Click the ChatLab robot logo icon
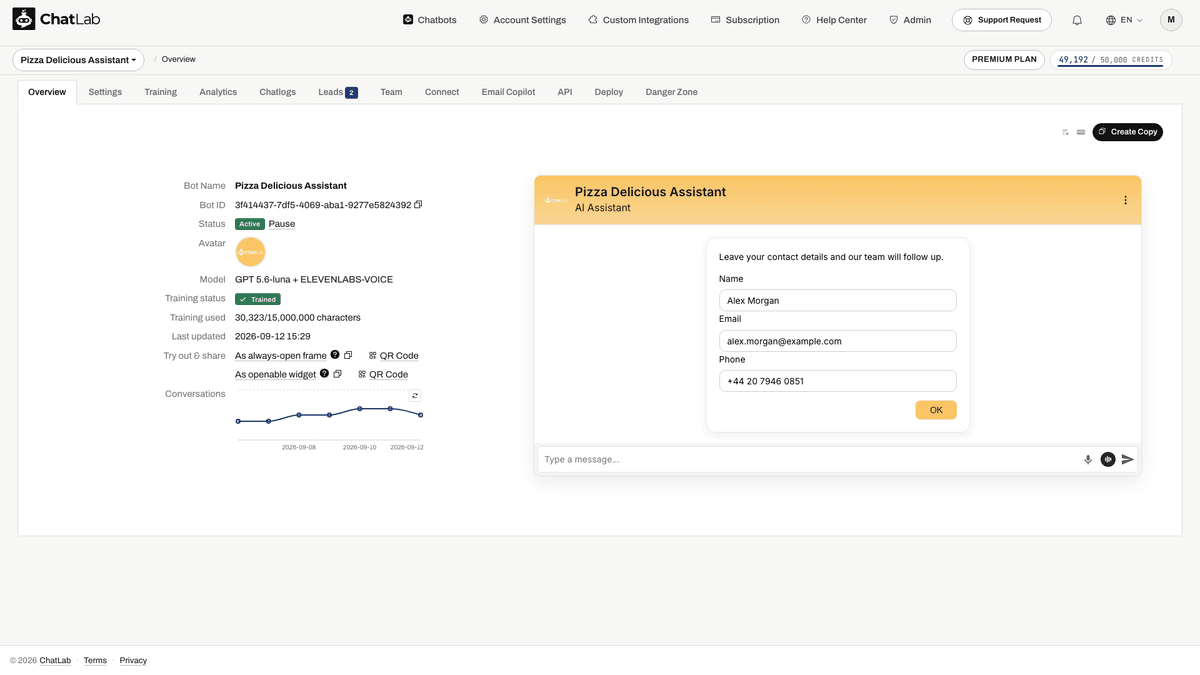The width and height of the screenshot is (1200, 675). 24,19
